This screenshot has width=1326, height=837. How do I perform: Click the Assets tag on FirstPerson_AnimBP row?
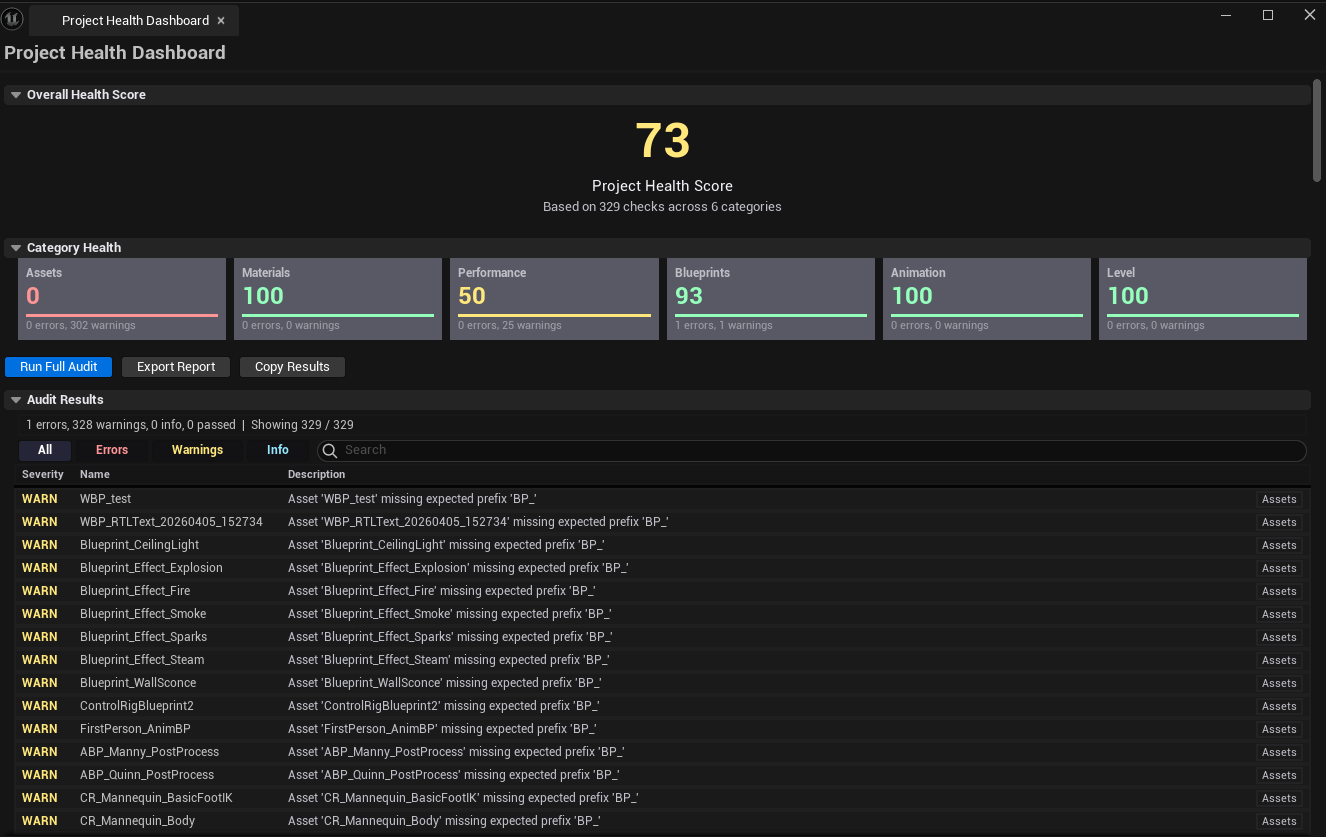pyautogui.click(x=1279, y=729)
